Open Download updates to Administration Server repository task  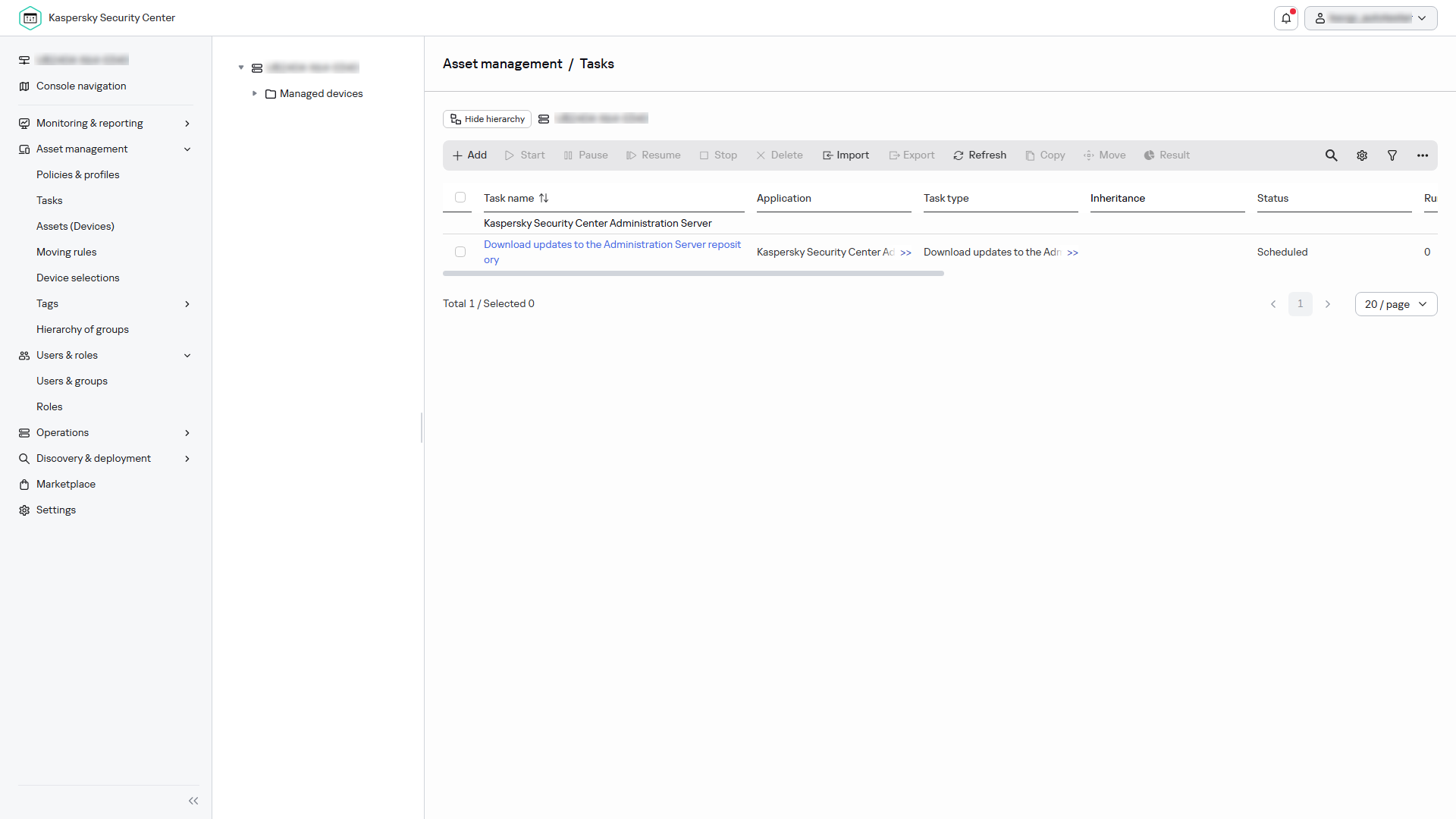point(612,252)
